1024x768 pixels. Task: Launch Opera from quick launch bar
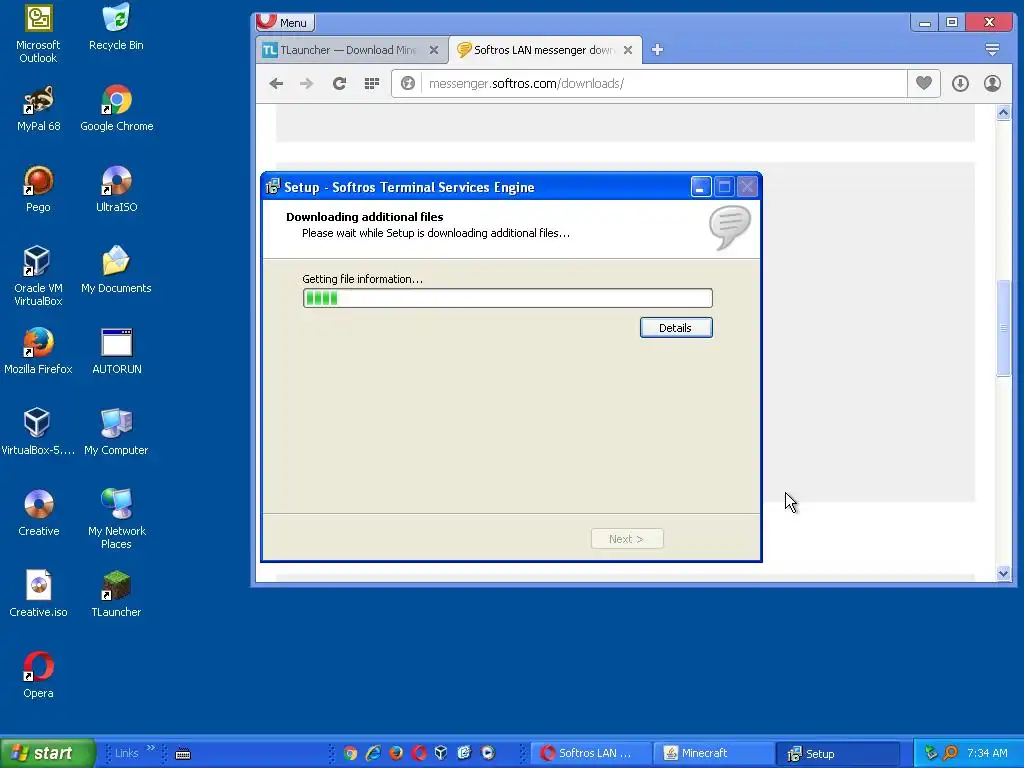pos(419,753)
